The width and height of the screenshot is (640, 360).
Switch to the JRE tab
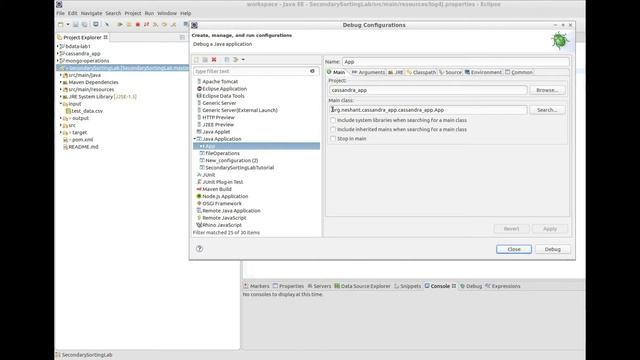click(396, 72)
